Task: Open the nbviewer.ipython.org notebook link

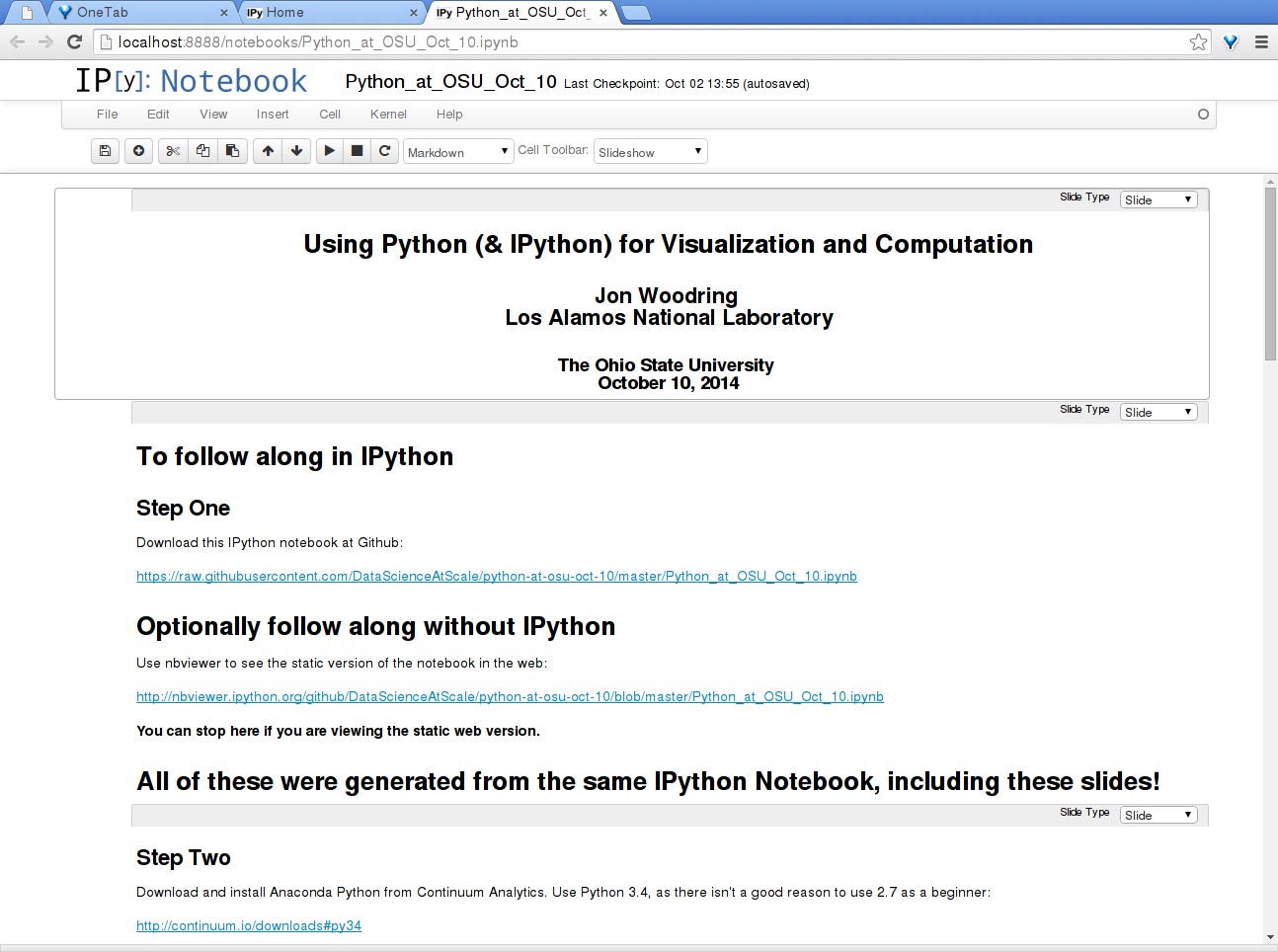Action: (510, 696)
